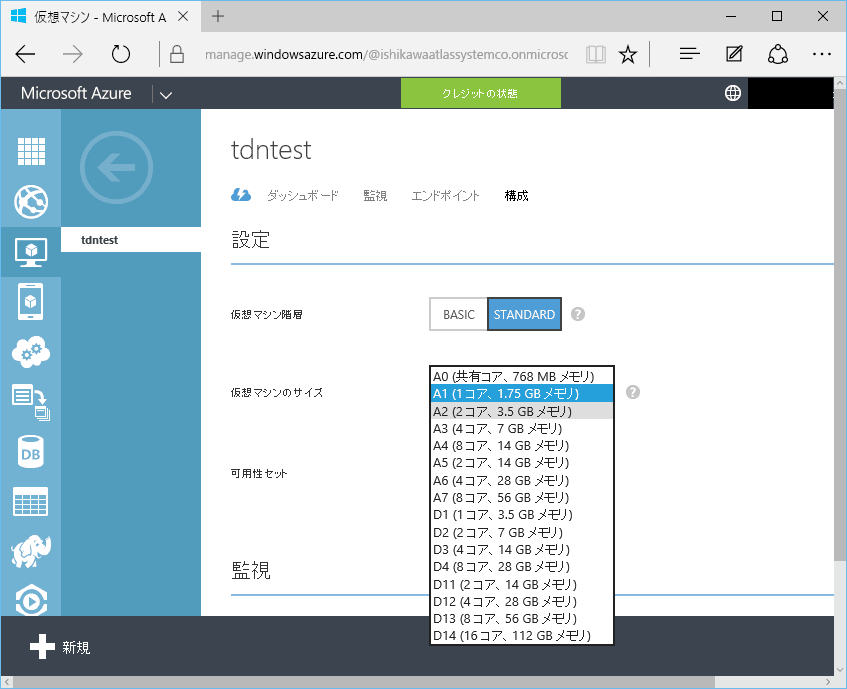Choose A4 8 cores 14 GB option
Viewport: 847px width, 689px height.
point(522,446)
